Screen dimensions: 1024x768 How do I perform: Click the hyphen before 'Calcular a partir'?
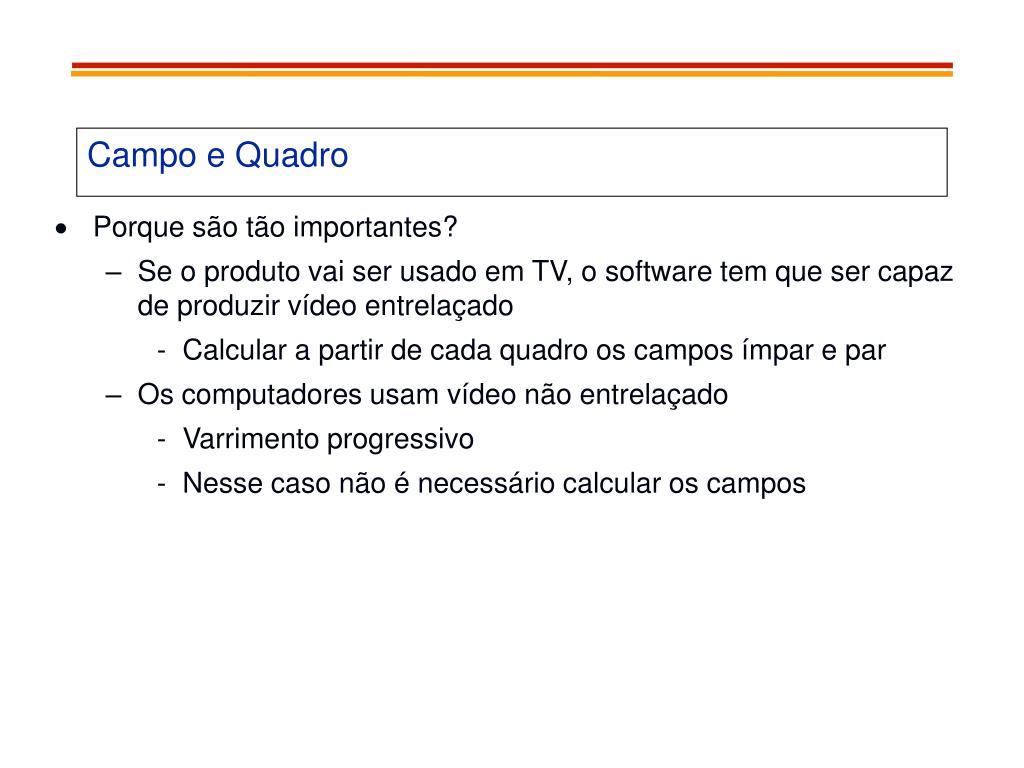click(x=161, y=353)
